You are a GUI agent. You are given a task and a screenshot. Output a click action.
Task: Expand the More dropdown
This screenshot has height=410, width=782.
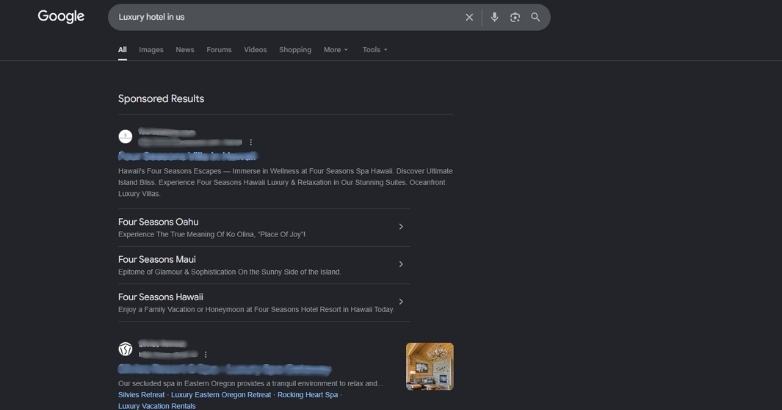pos(336,50)
